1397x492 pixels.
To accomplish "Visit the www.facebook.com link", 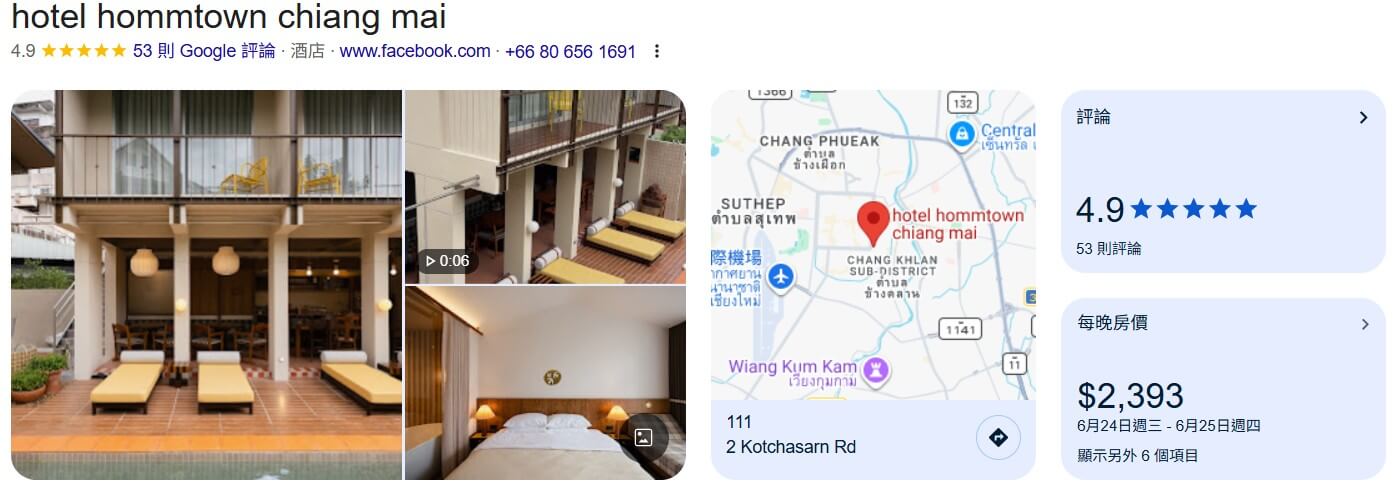I will pos(415,51).
